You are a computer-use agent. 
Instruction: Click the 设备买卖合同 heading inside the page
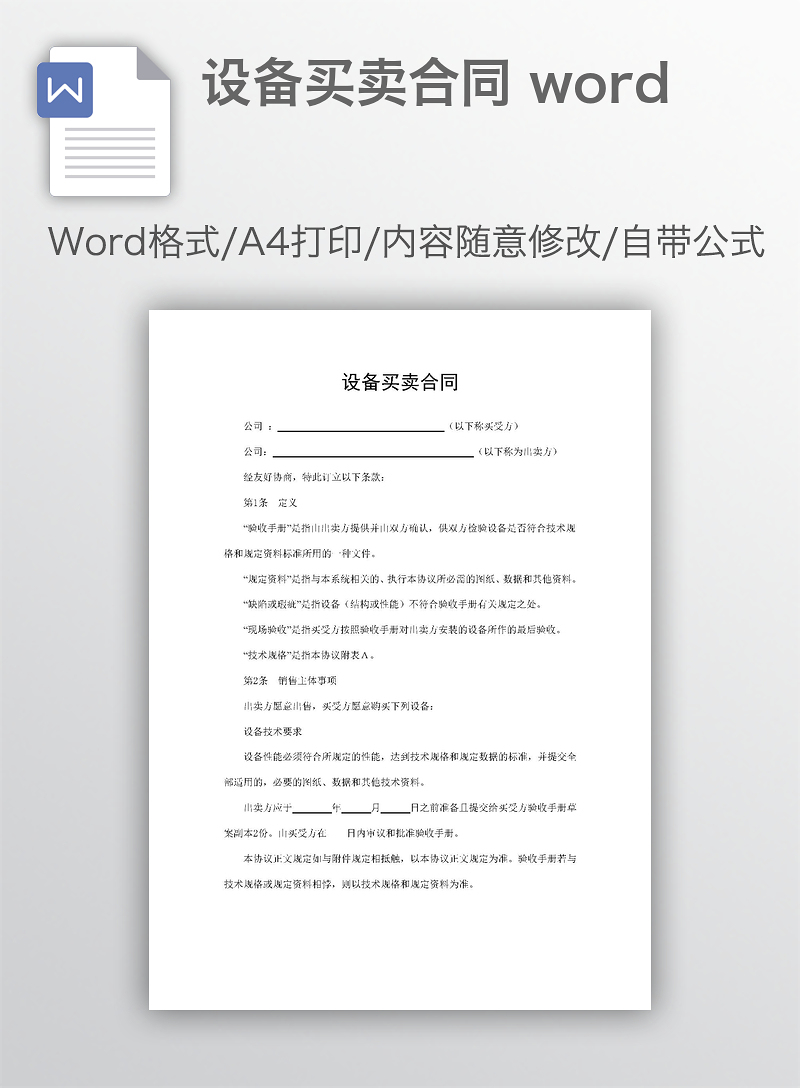point(400,382)
